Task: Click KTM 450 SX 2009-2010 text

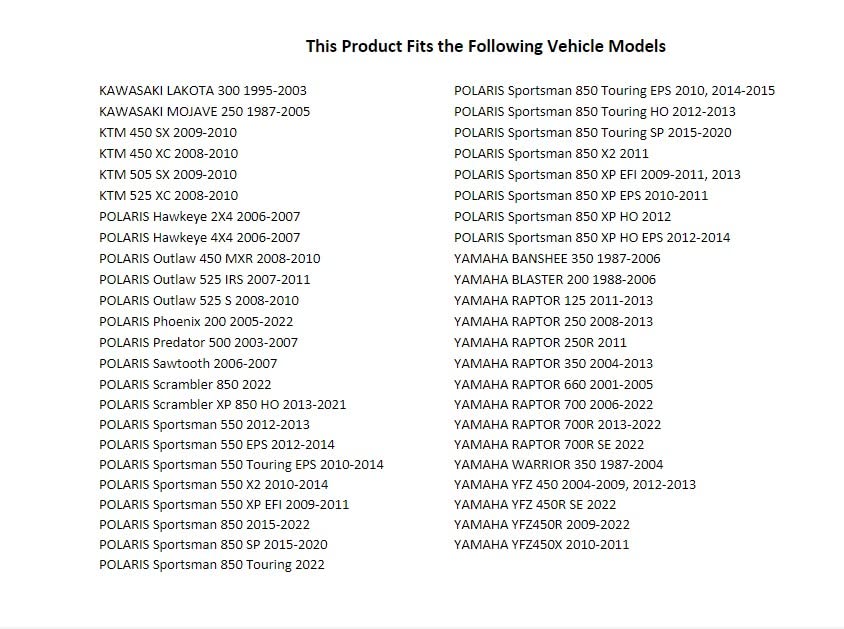Action: (168, 132)
